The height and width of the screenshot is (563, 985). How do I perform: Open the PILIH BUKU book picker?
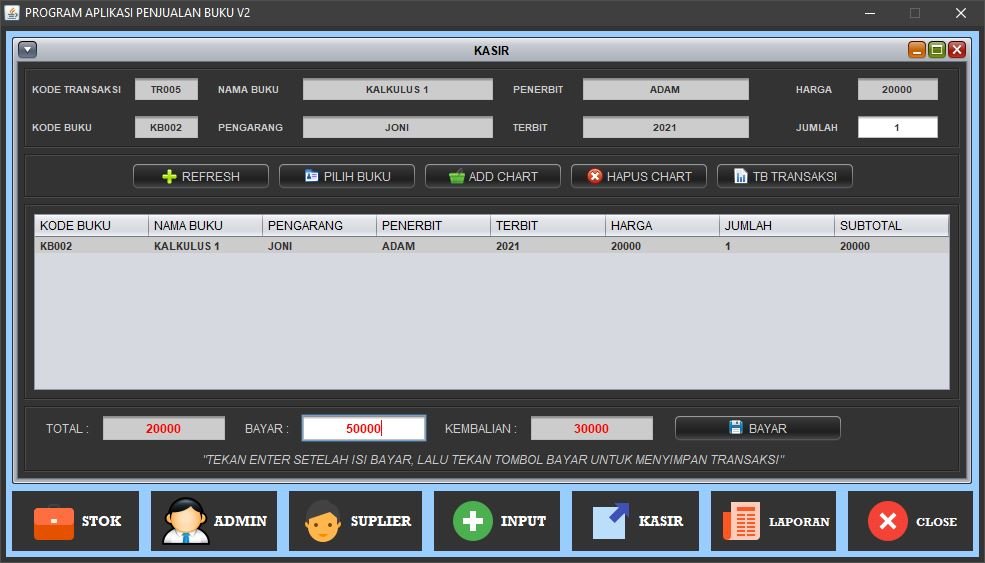pos(347,176)
